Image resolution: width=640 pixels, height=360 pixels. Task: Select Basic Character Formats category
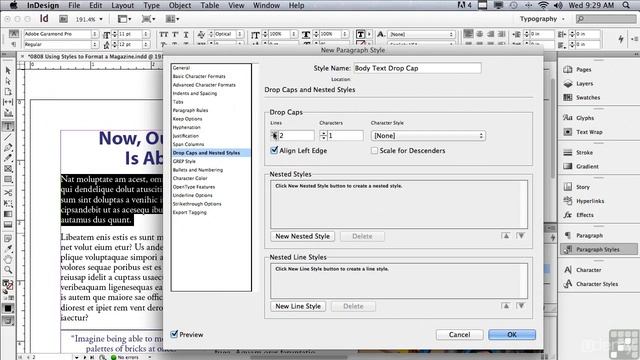199,76
